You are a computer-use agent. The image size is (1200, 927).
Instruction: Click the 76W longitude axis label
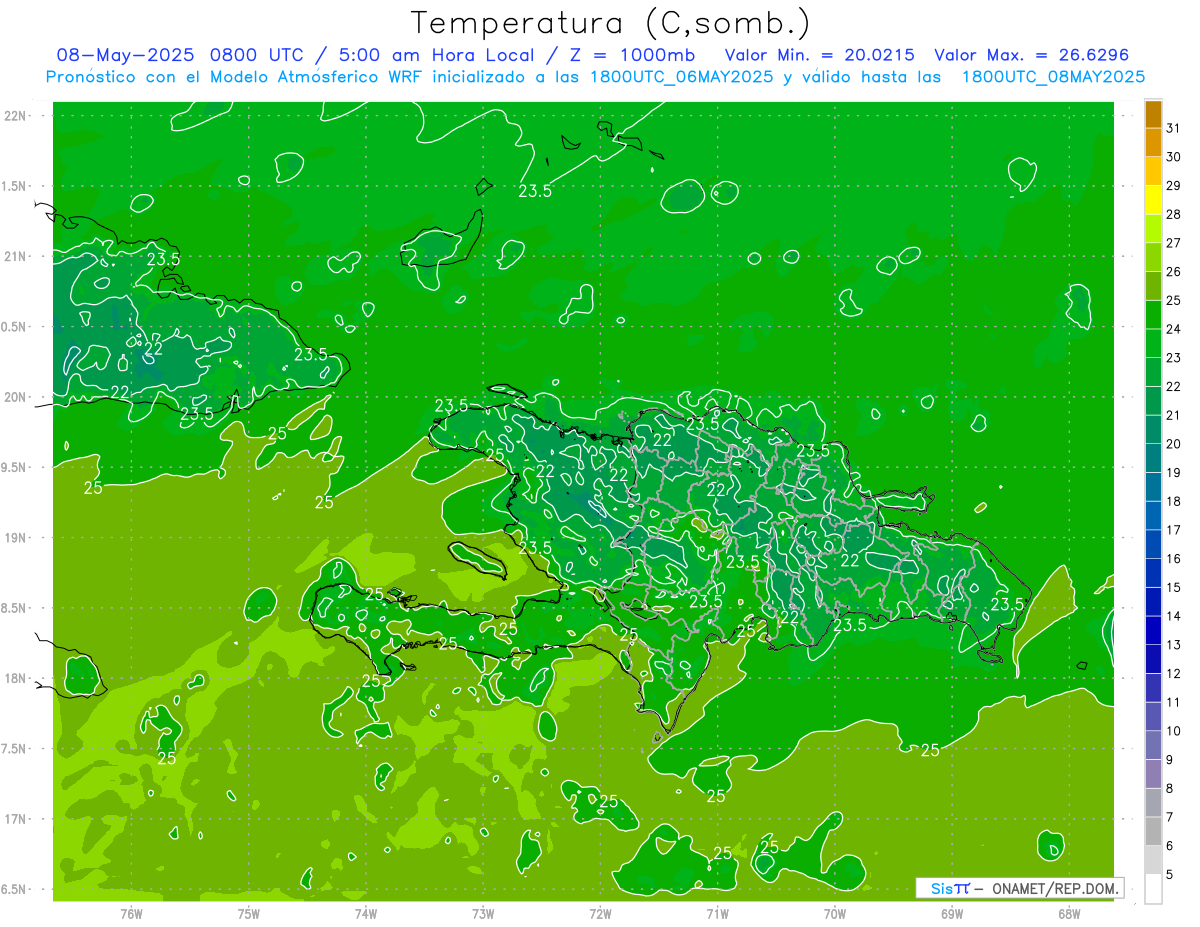131,913
